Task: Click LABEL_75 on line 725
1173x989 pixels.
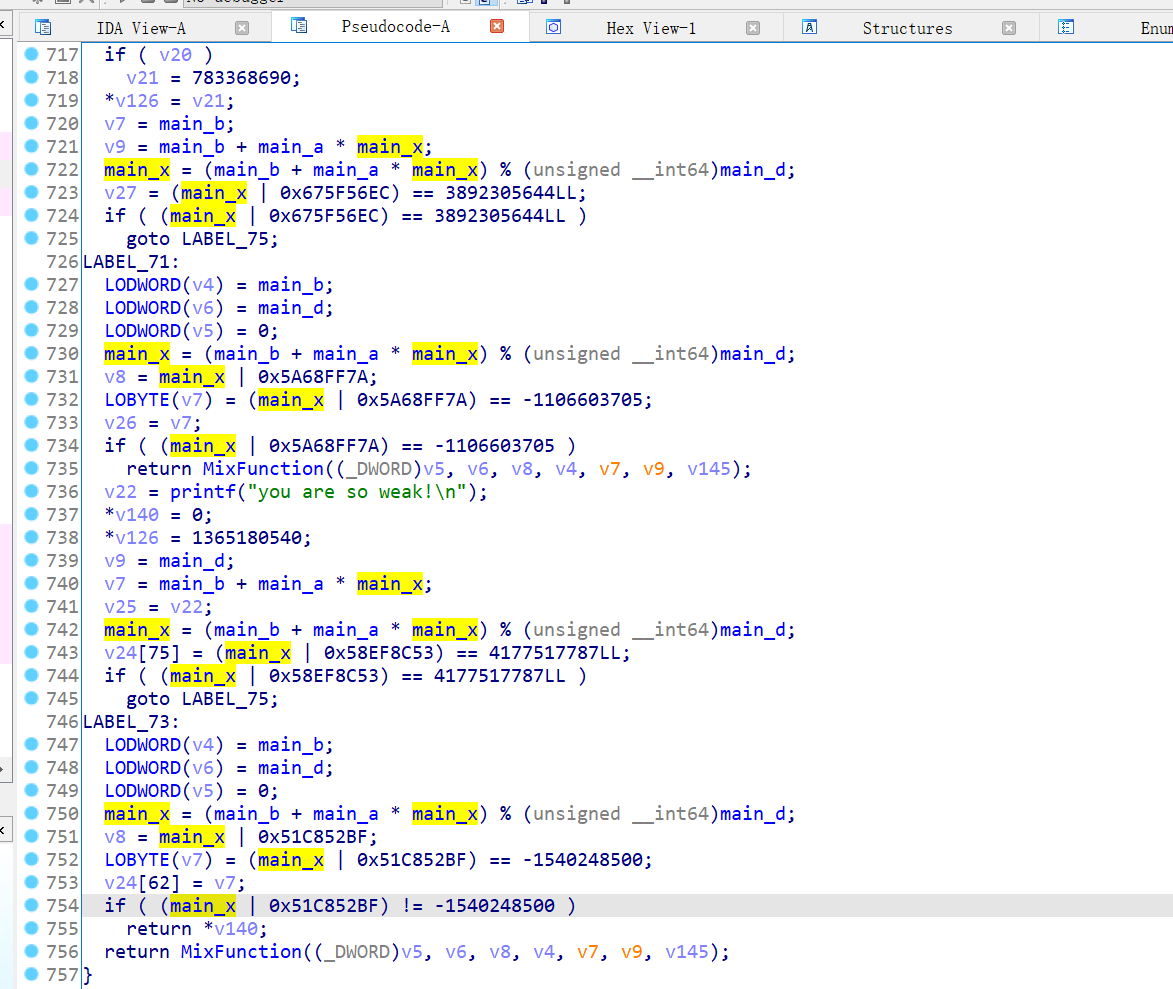Action: point(225,239)
